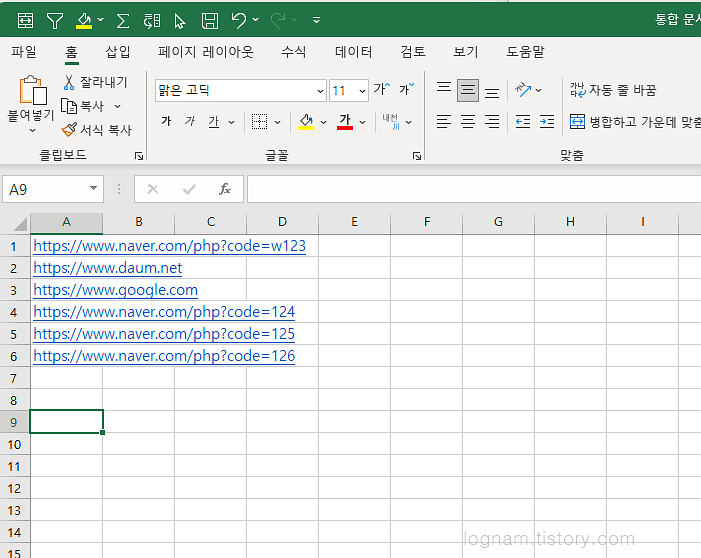Align text to bottom of cell

tap(492, 93)
